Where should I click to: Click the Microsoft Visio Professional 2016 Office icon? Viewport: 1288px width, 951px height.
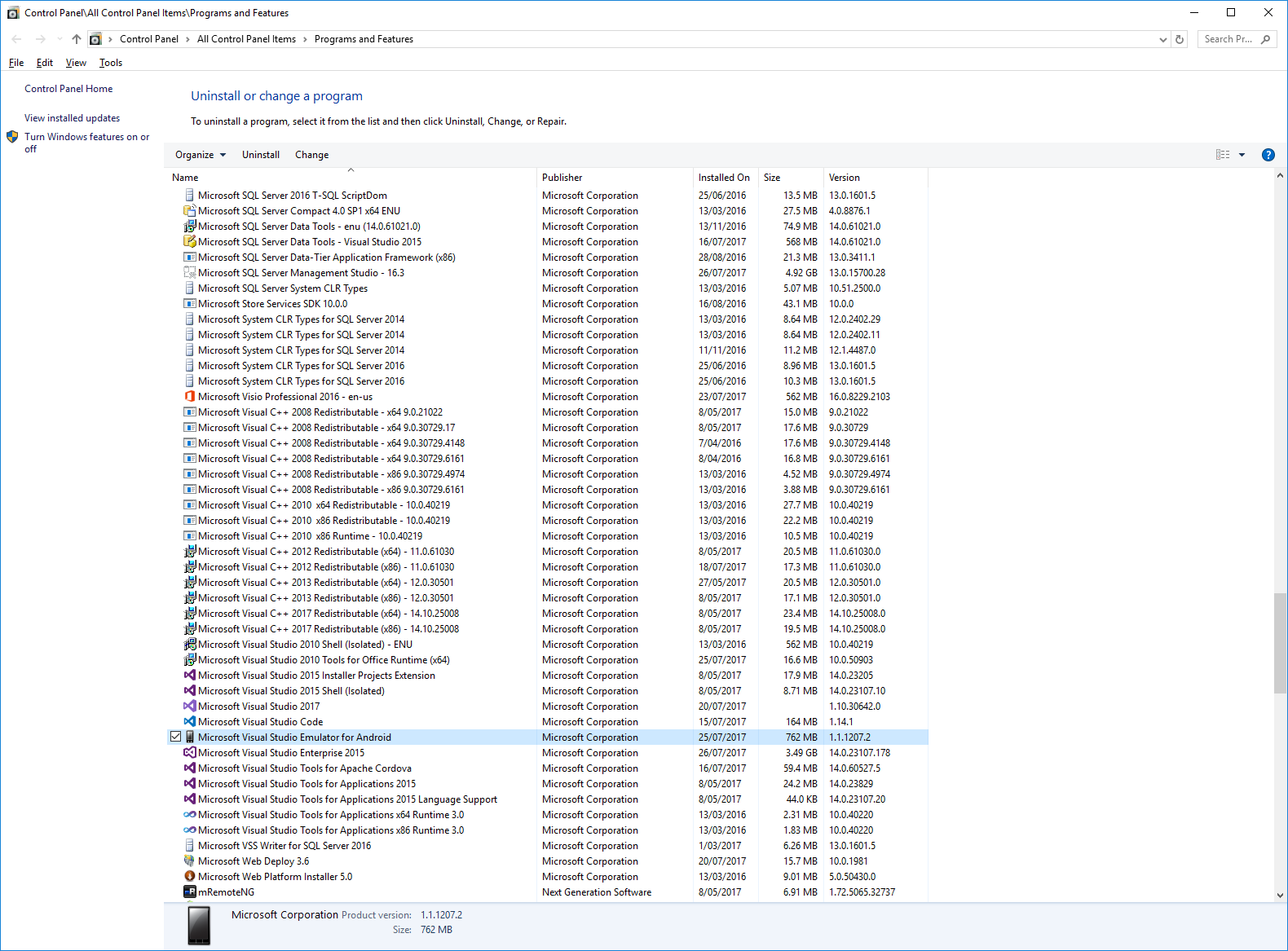(189, 397)
